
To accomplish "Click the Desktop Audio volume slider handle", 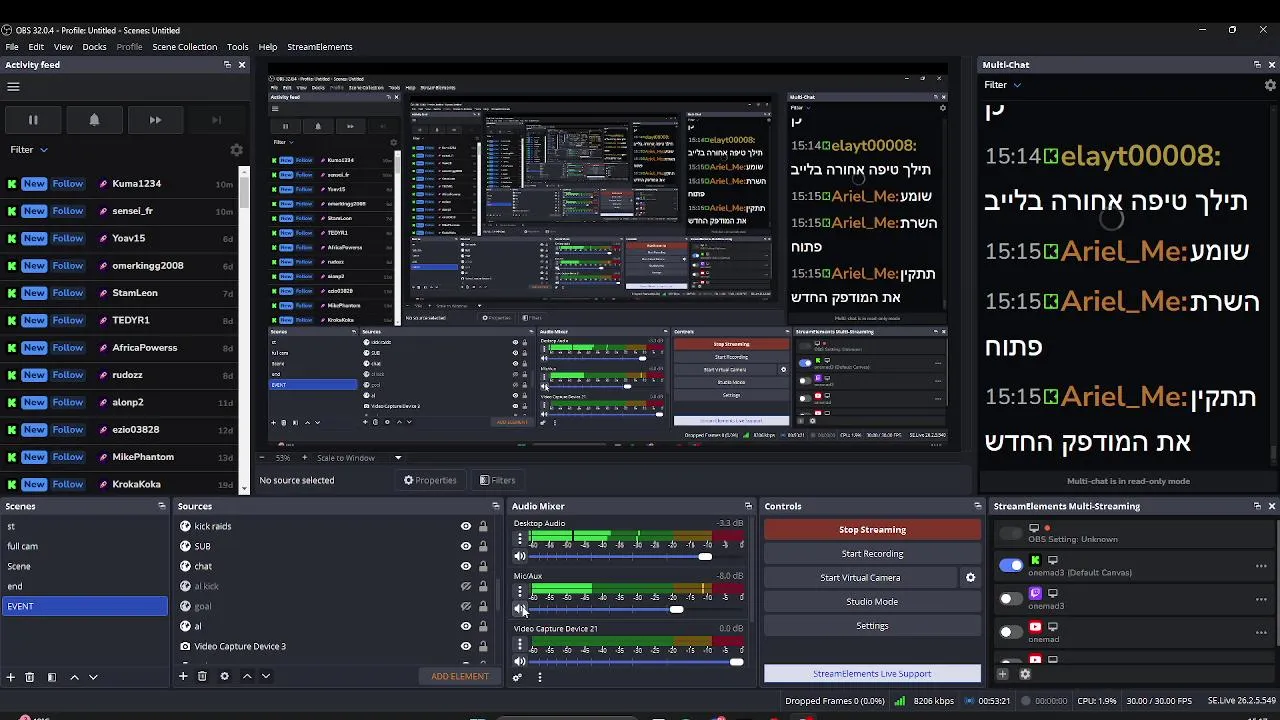I will [705, 557].
